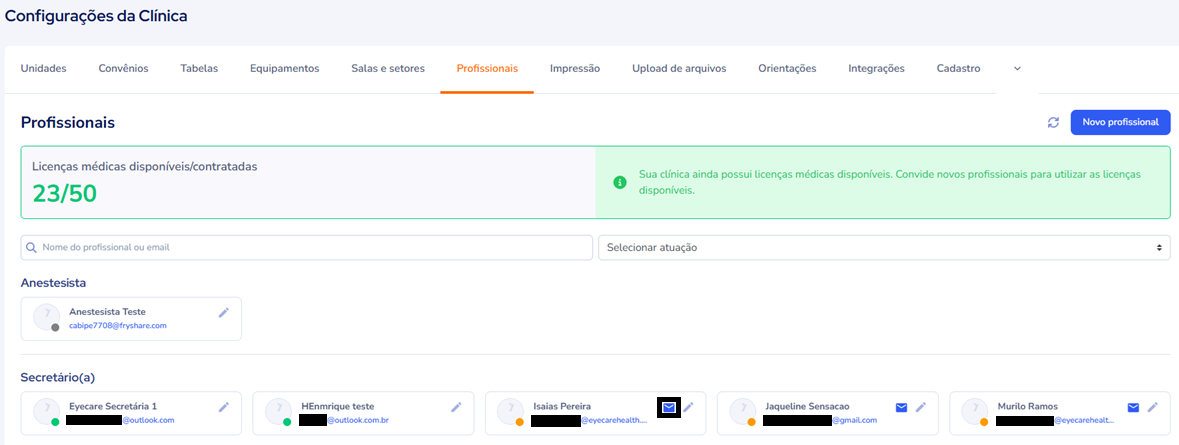Image resolution: width=1179 pixels, height=445 pixels.
Task: Click envelope icon on Murilo Ramos card
Action: (1133, 407)
